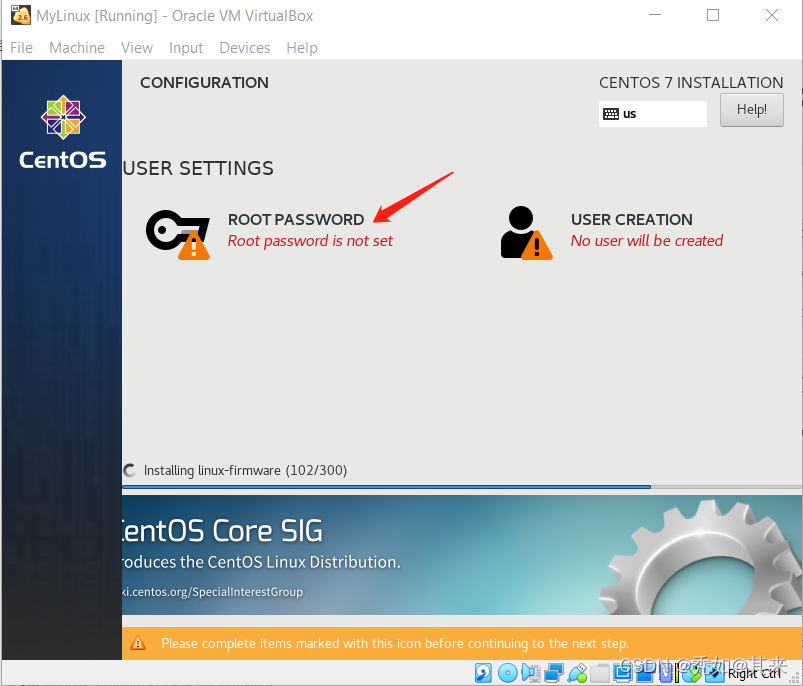Click the audio status icon
Viewport: 803px width, 686px height.
click(531, 673)
